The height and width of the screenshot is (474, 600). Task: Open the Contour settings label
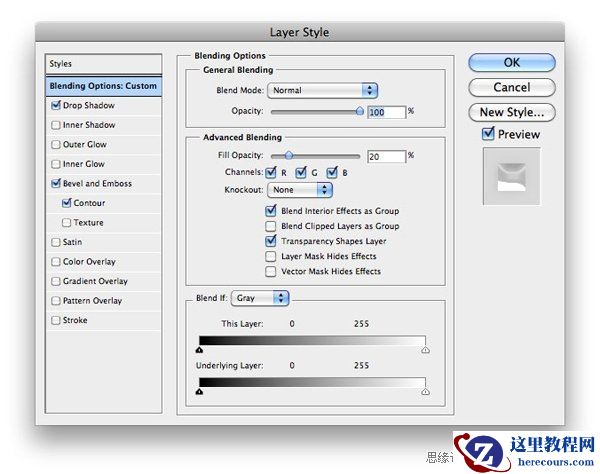pyautogui.click(x=89, y=203)
